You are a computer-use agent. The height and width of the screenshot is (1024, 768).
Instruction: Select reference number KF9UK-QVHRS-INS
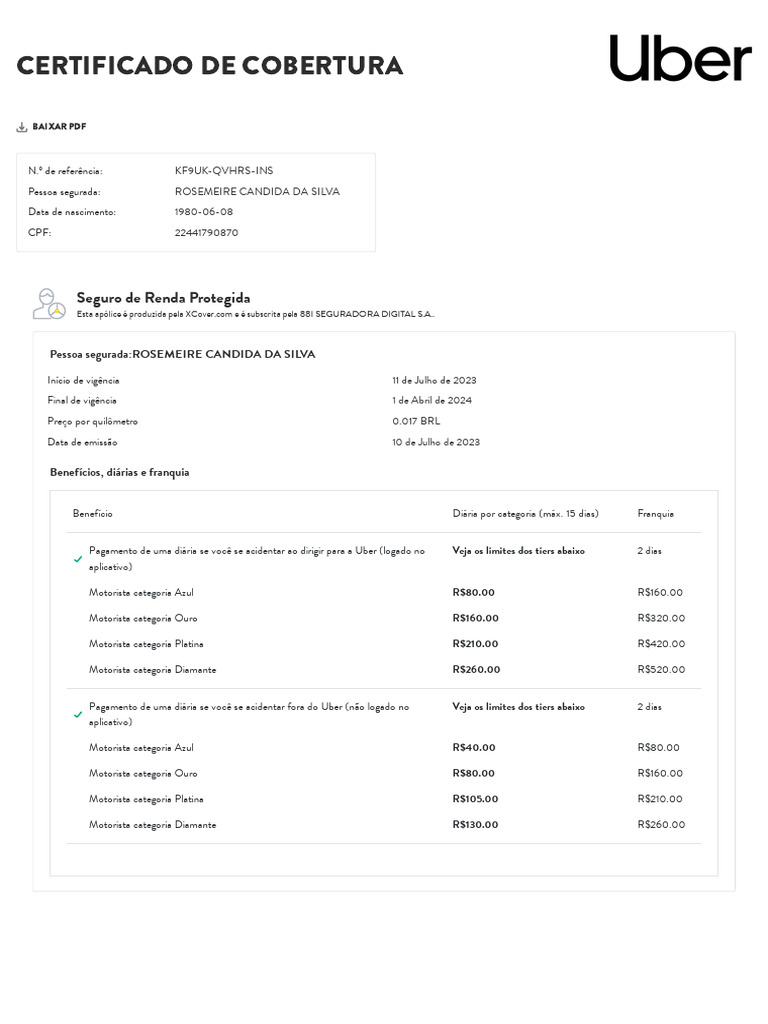point(224,170)
